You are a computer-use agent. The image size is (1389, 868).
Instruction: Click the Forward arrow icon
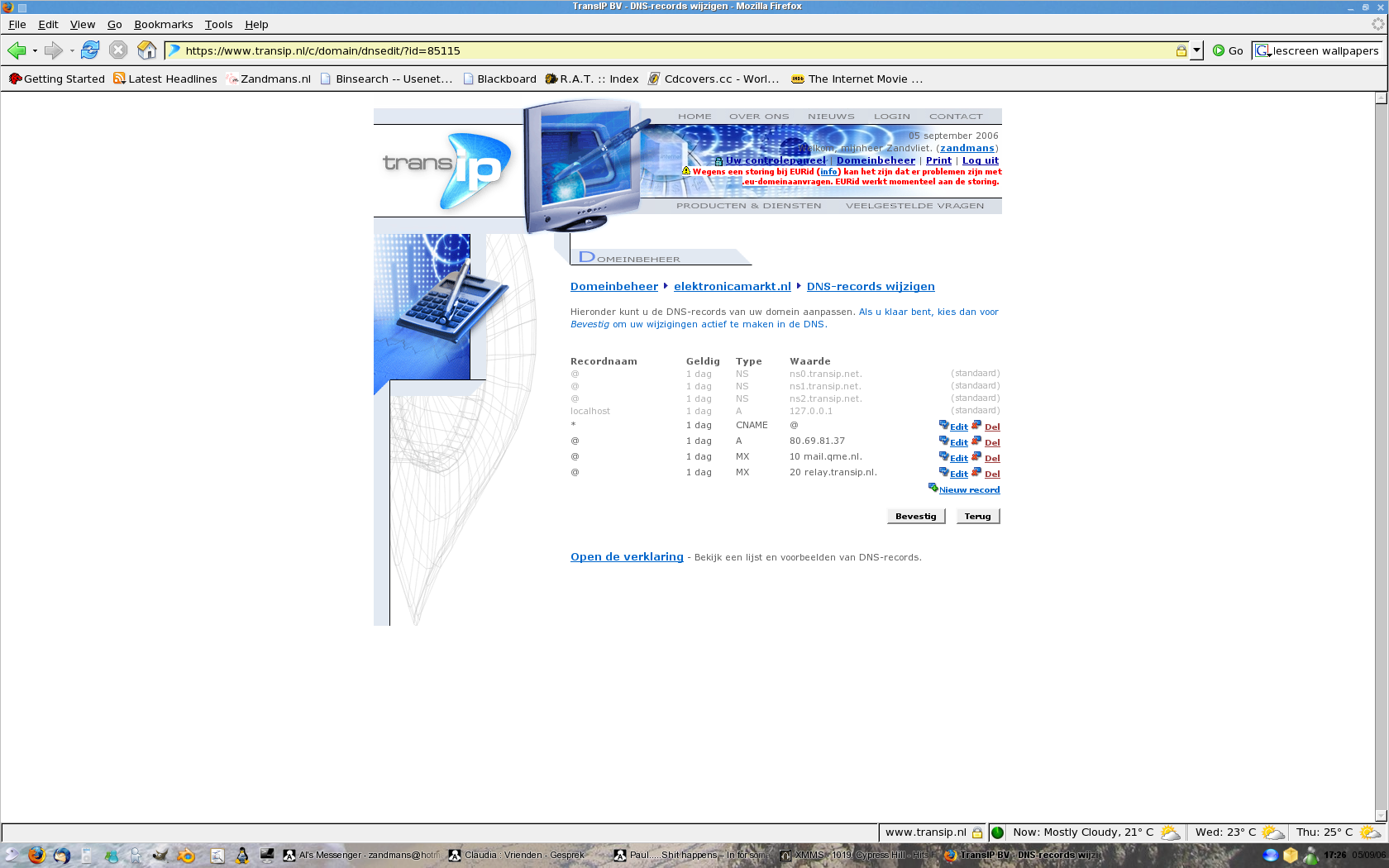[x=54, y=50]
